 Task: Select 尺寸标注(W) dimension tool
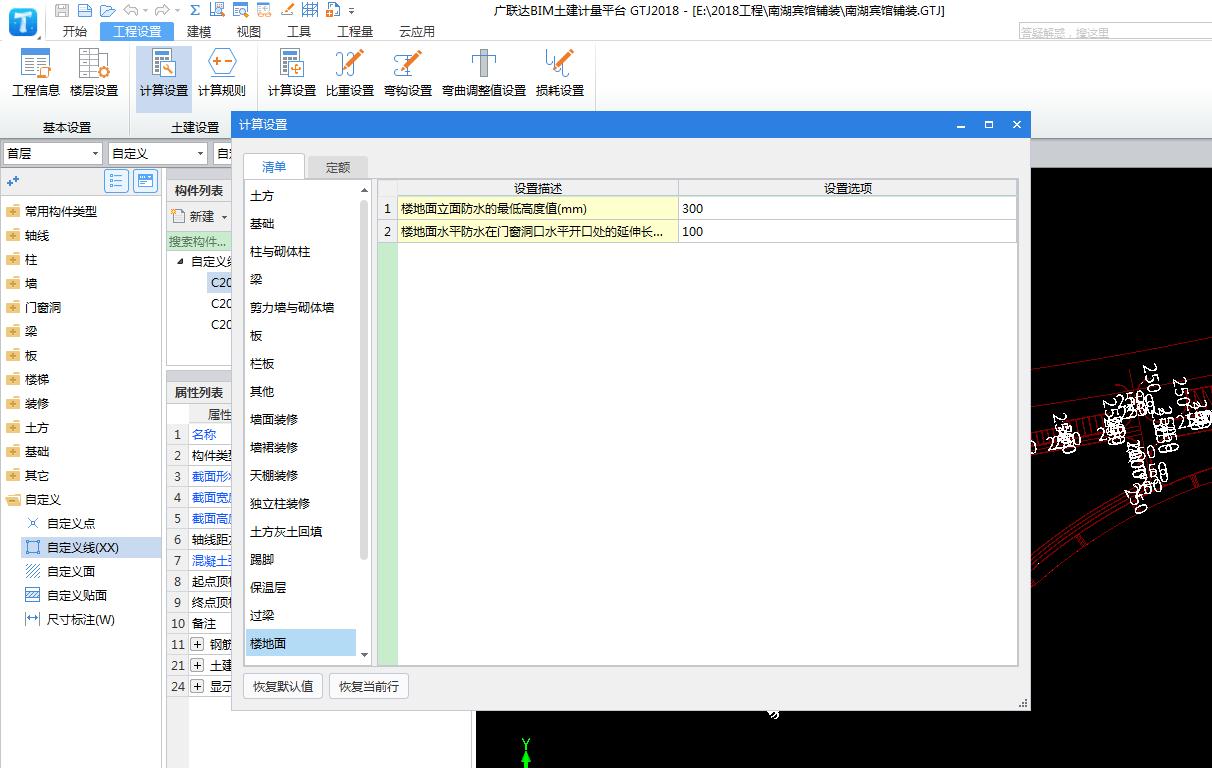70,619
